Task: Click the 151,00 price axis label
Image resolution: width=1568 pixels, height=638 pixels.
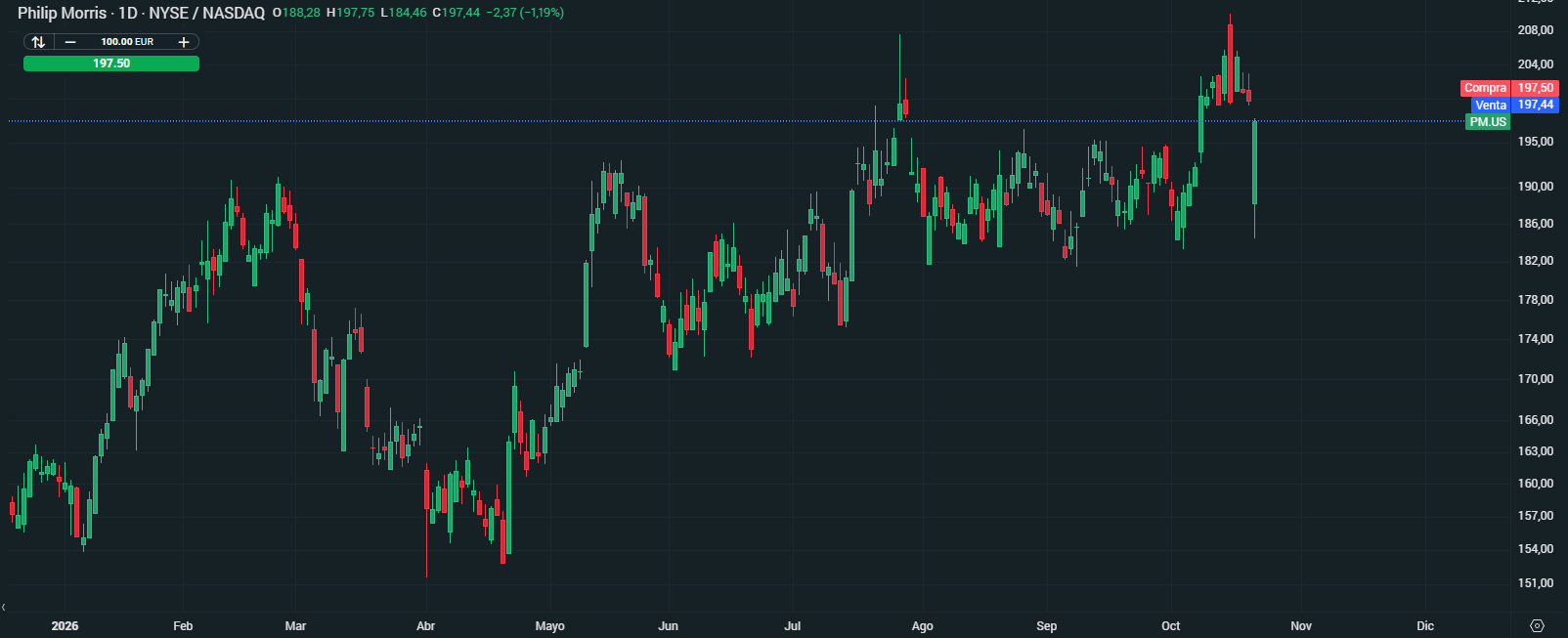Action: 1535,583
